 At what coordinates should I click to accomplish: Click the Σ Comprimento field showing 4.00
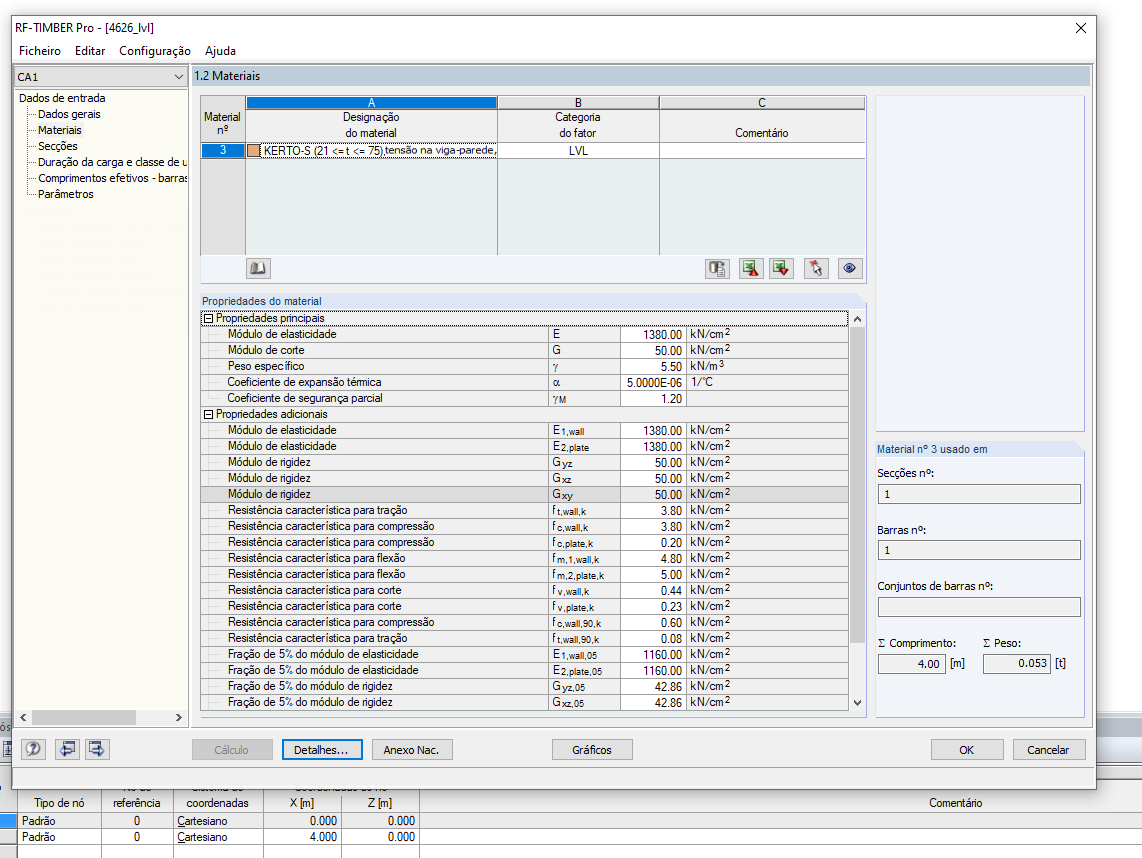pyautogui.click(x=912, y=664)
